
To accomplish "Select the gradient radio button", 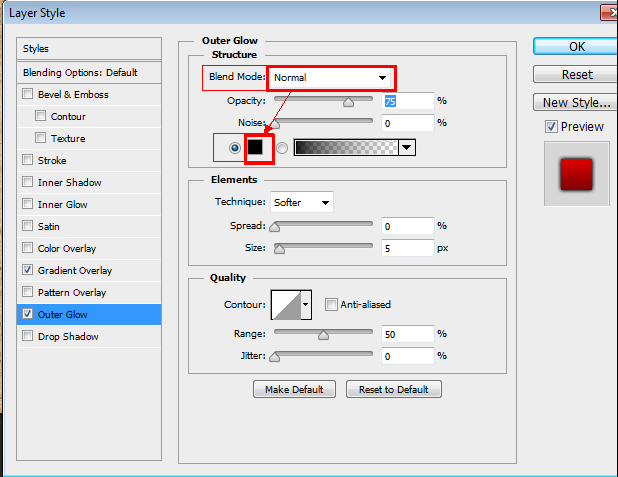I will point(282,148).
